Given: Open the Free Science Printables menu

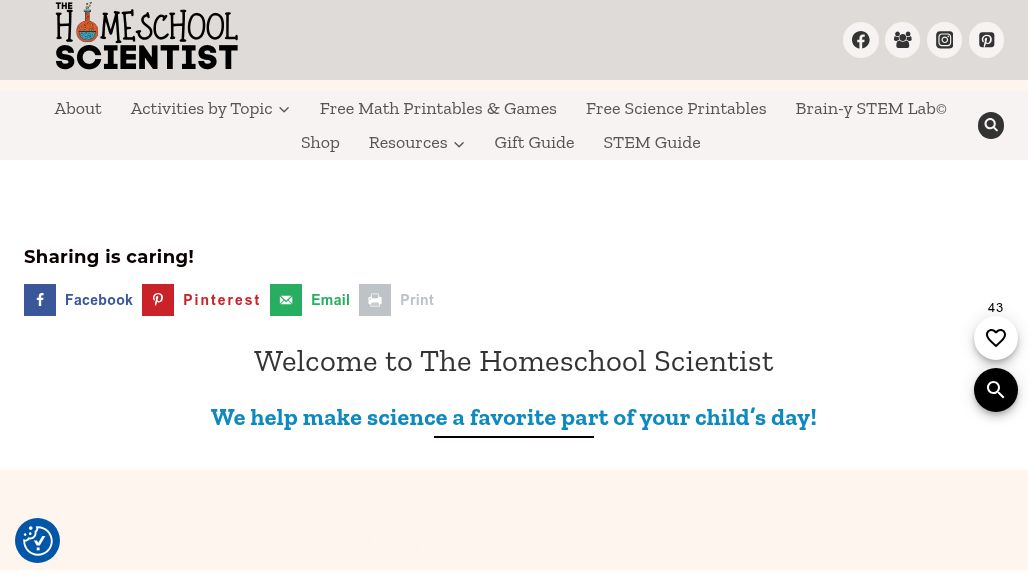Looking at the screenshot, I should pos(676,108).
